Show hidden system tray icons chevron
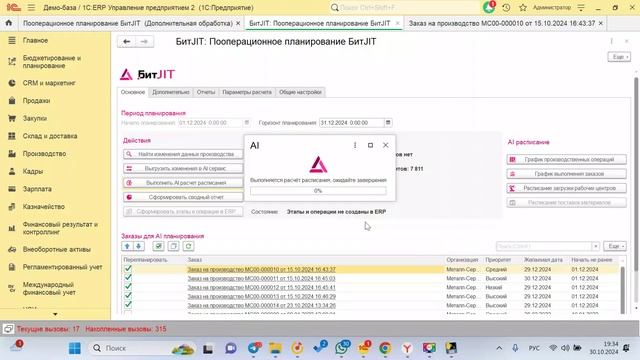The width and height of the screenshot is (640, 360). (x=499, y=348)
